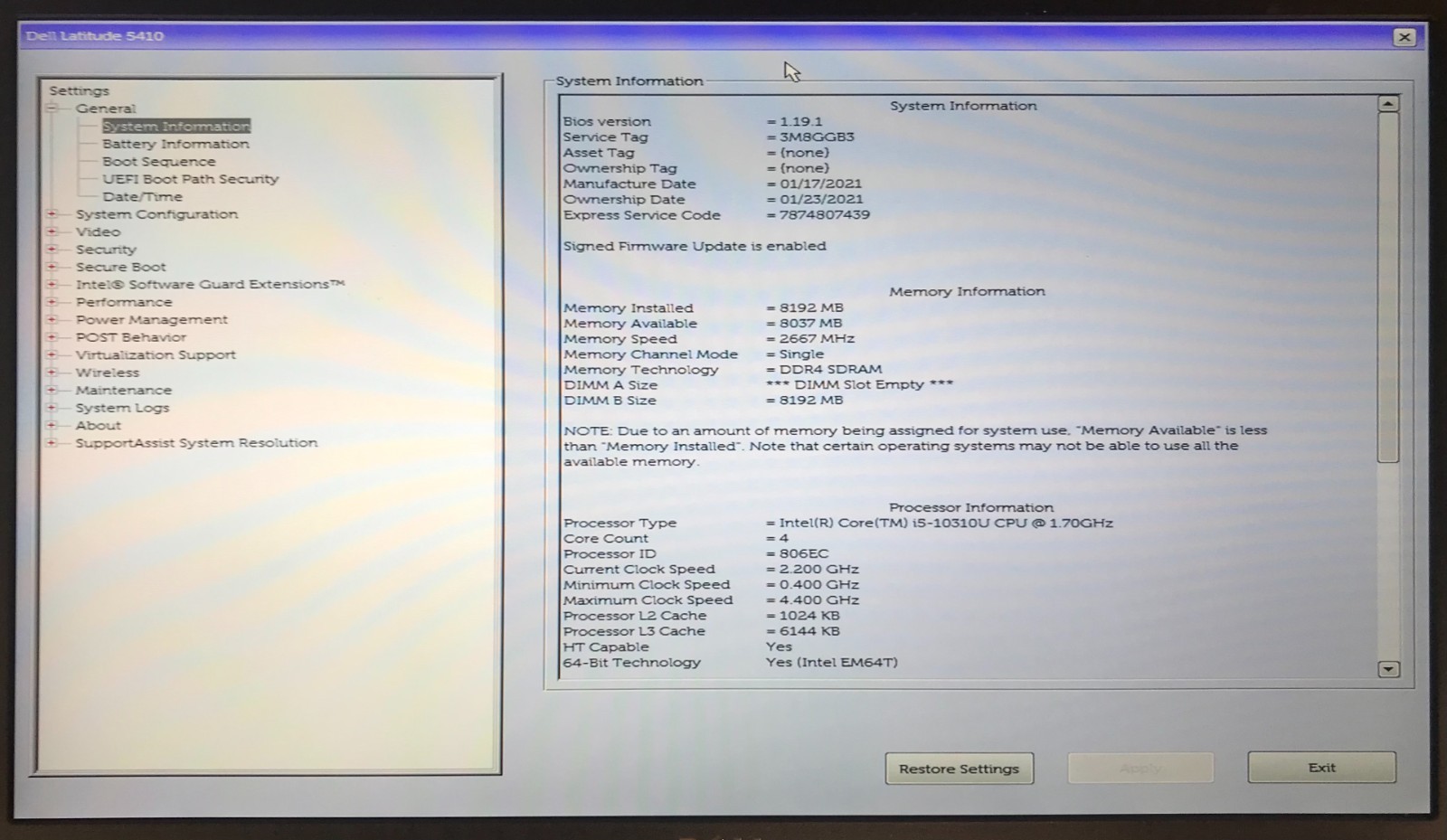Expand the System Logs node
The image size is (1447, 840).
[52, 408]
